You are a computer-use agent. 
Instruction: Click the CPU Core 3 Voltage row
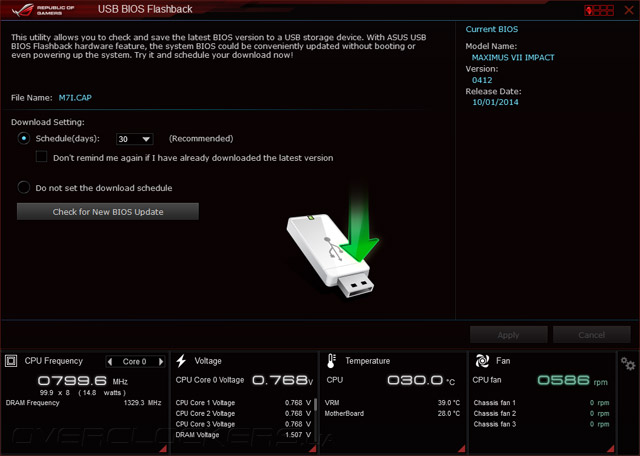(x=243, y=424)
